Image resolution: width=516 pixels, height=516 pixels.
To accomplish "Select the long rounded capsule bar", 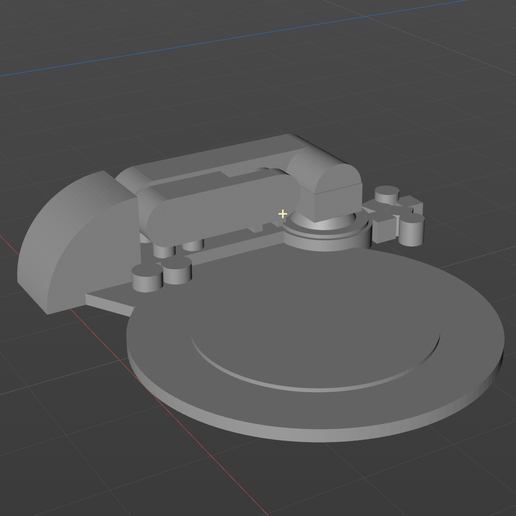I will (222, 208).
